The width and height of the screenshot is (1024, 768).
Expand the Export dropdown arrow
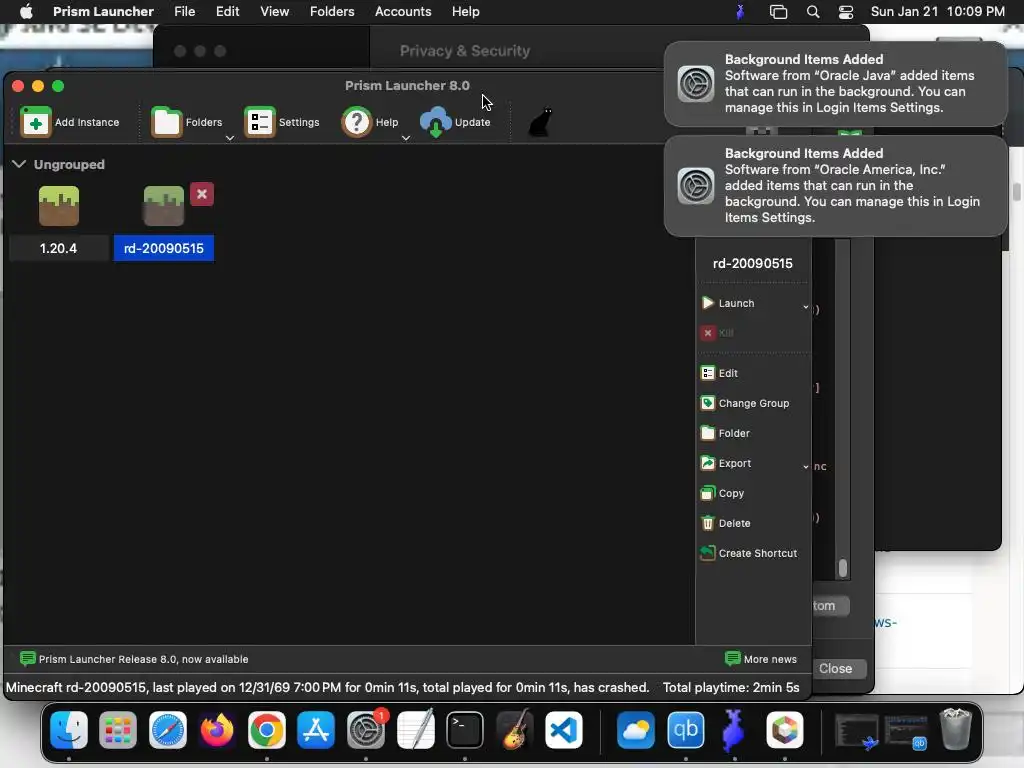pyautogui.click(x=805, y=466)
